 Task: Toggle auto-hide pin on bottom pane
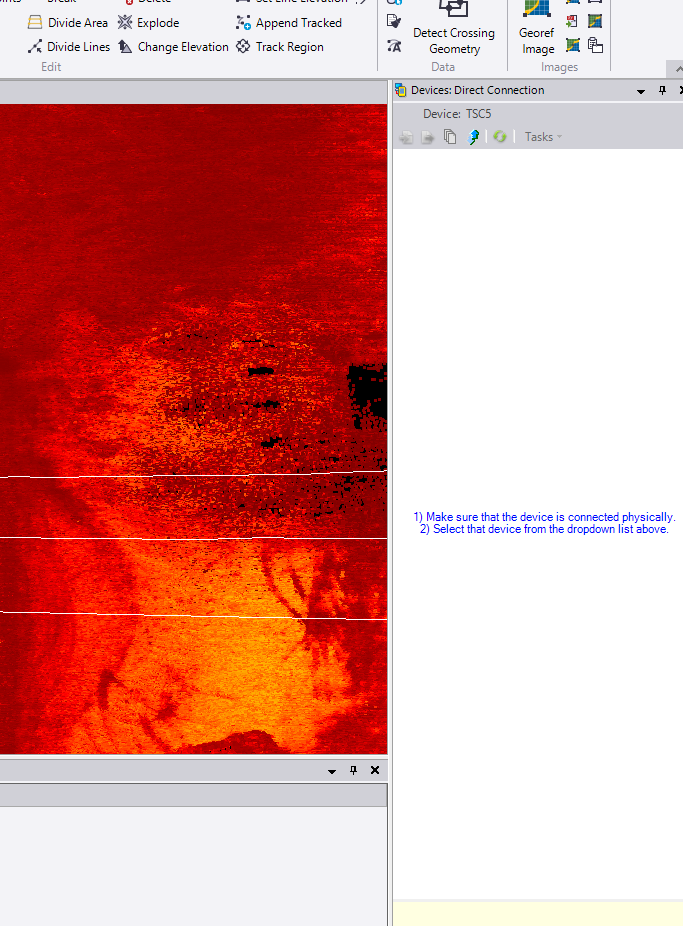[353, 770]
